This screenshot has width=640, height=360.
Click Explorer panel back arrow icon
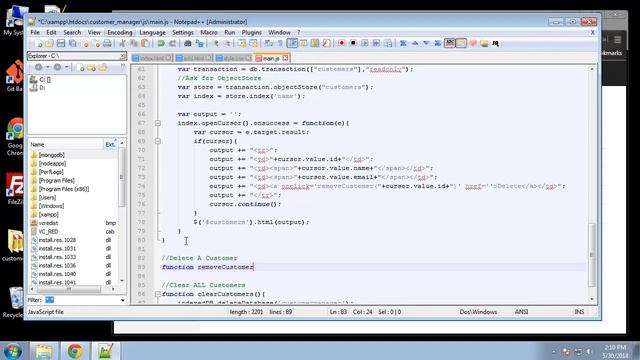(38, 67)
